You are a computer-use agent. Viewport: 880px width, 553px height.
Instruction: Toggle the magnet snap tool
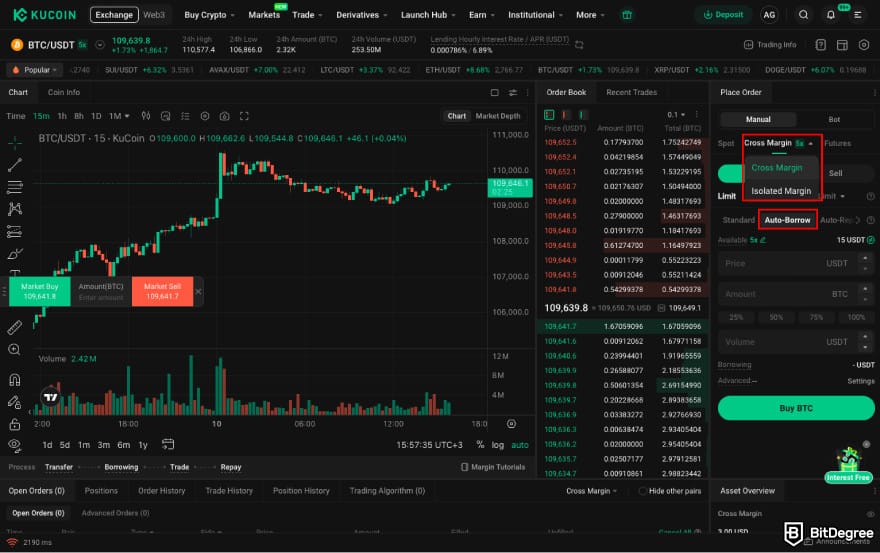15,380
